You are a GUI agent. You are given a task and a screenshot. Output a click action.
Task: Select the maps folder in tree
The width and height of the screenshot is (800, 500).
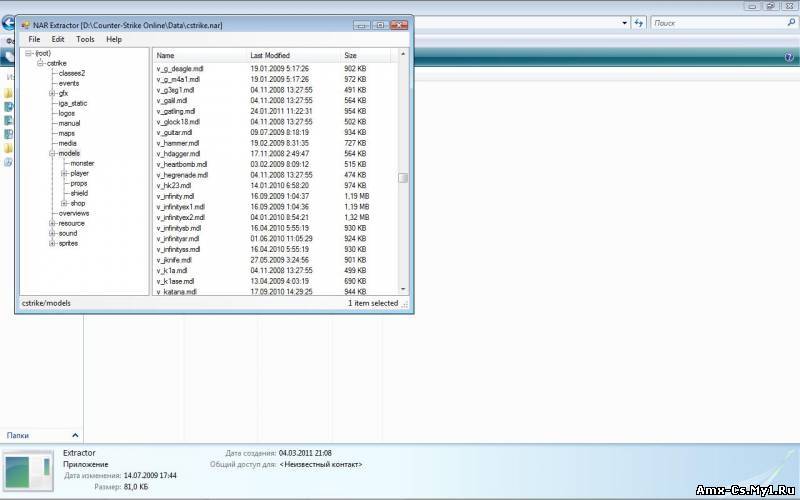click(66, 133)
